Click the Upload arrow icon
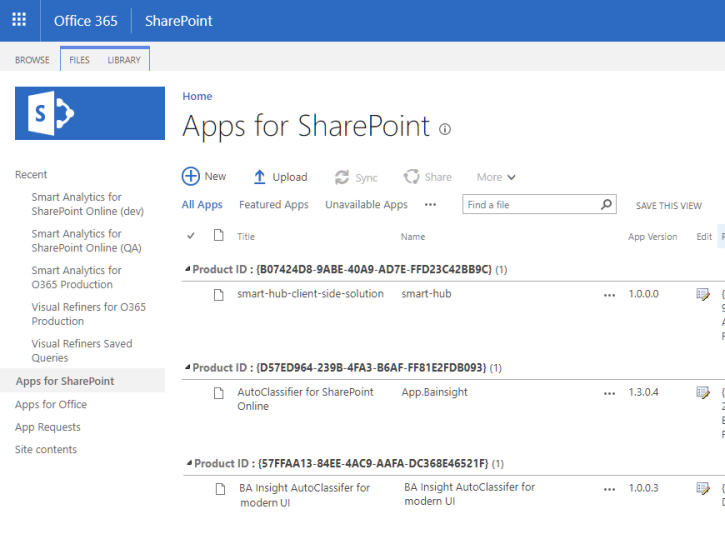The width and height of the screenshot is (725, 534). pyautogui.click(x=259, y=177)
